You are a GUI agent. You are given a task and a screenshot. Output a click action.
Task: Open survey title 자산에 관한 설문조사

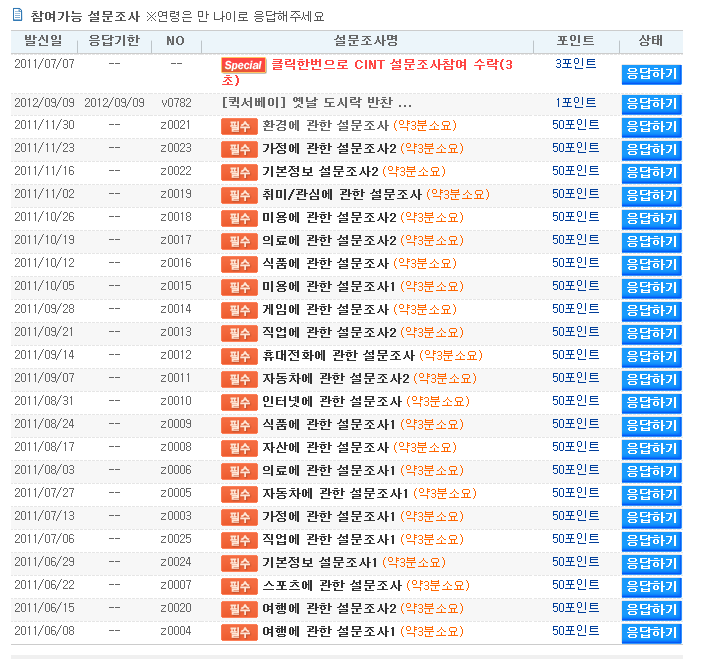point(325,448)
